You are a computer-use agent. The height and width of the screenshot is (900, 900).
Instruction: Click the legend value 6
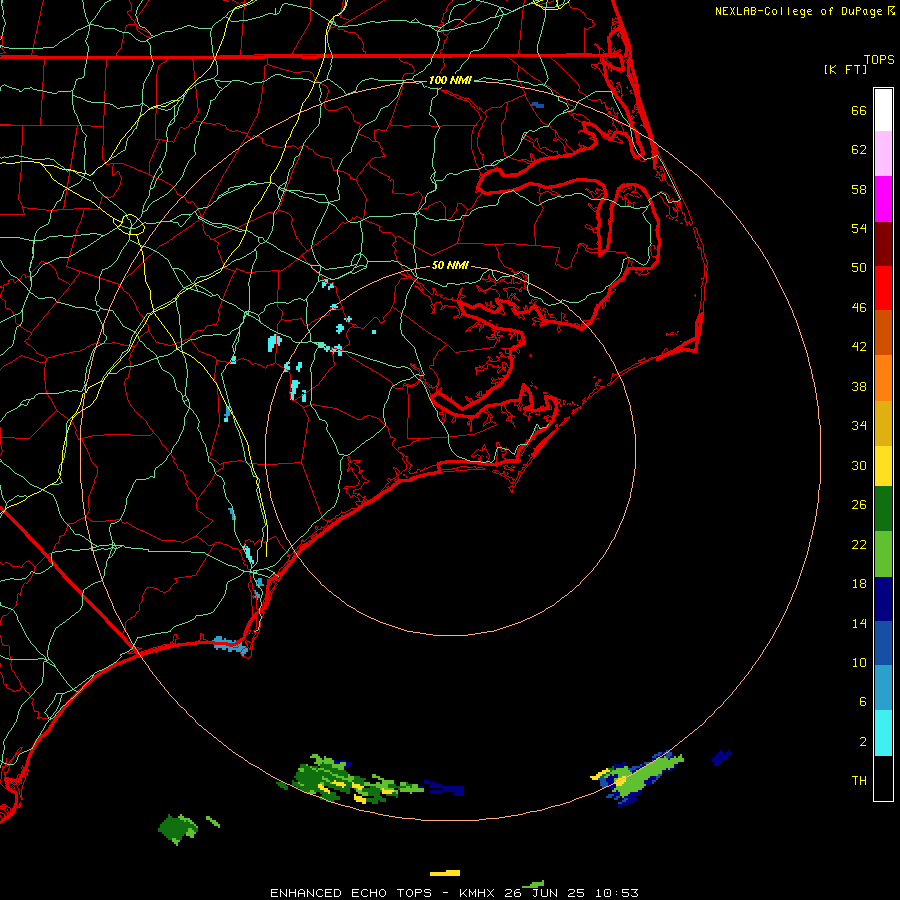(x=863, y=701)
